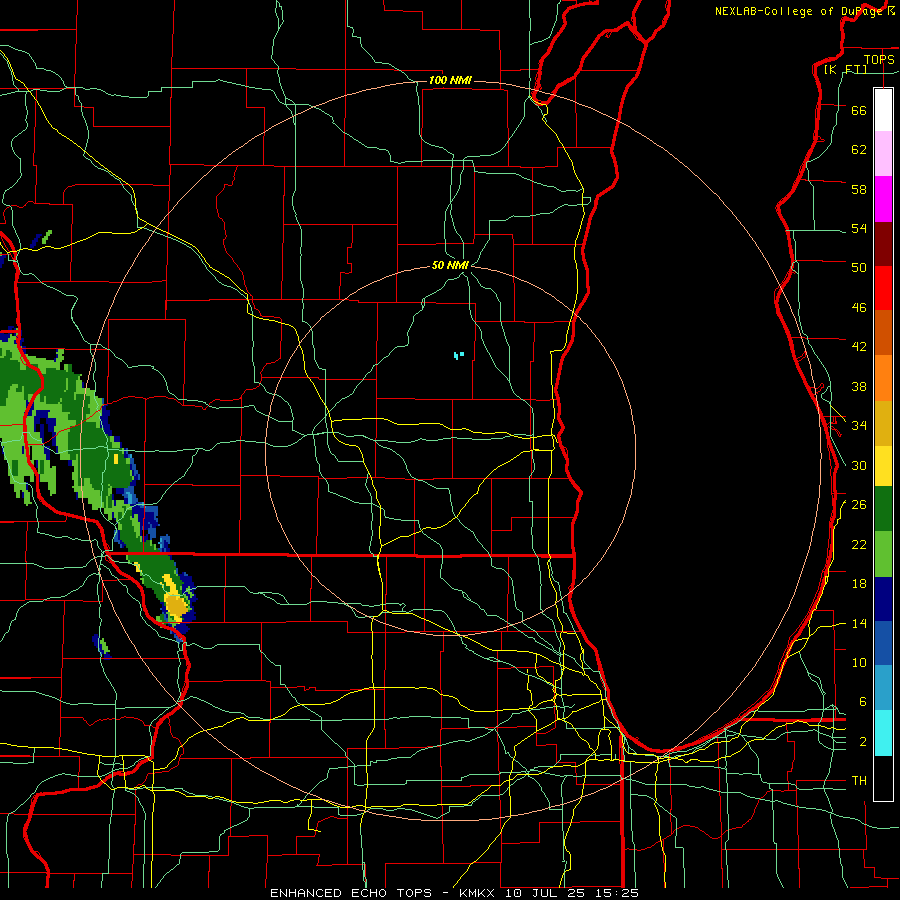900x900 pixels.
Task: Click the cyan swatch near legend bottom
Action: pos(883,733)
